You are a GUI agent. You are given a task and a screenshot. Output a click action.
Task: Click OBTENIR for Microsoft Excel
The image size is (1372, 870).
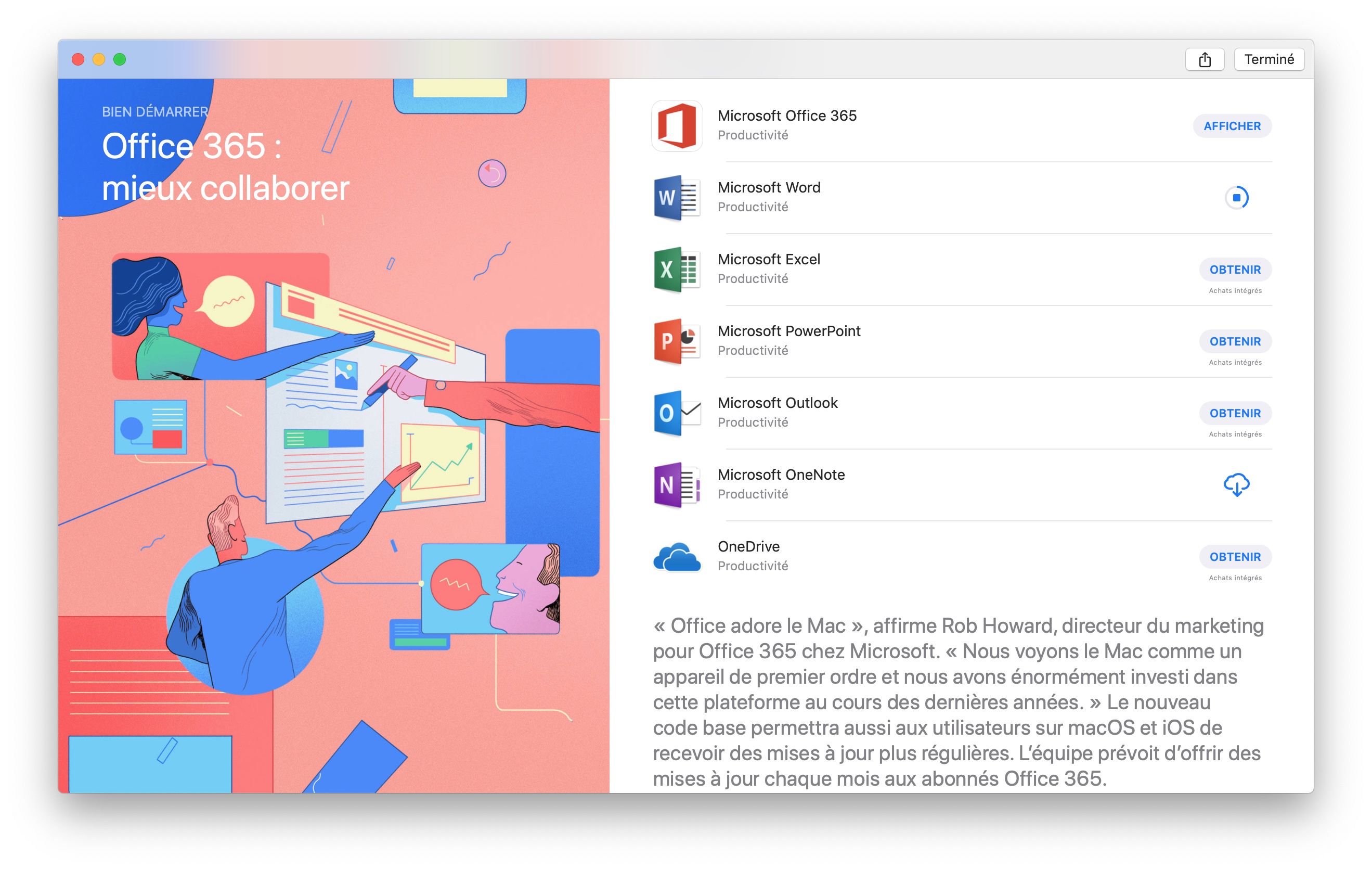tap(1235, 269)
